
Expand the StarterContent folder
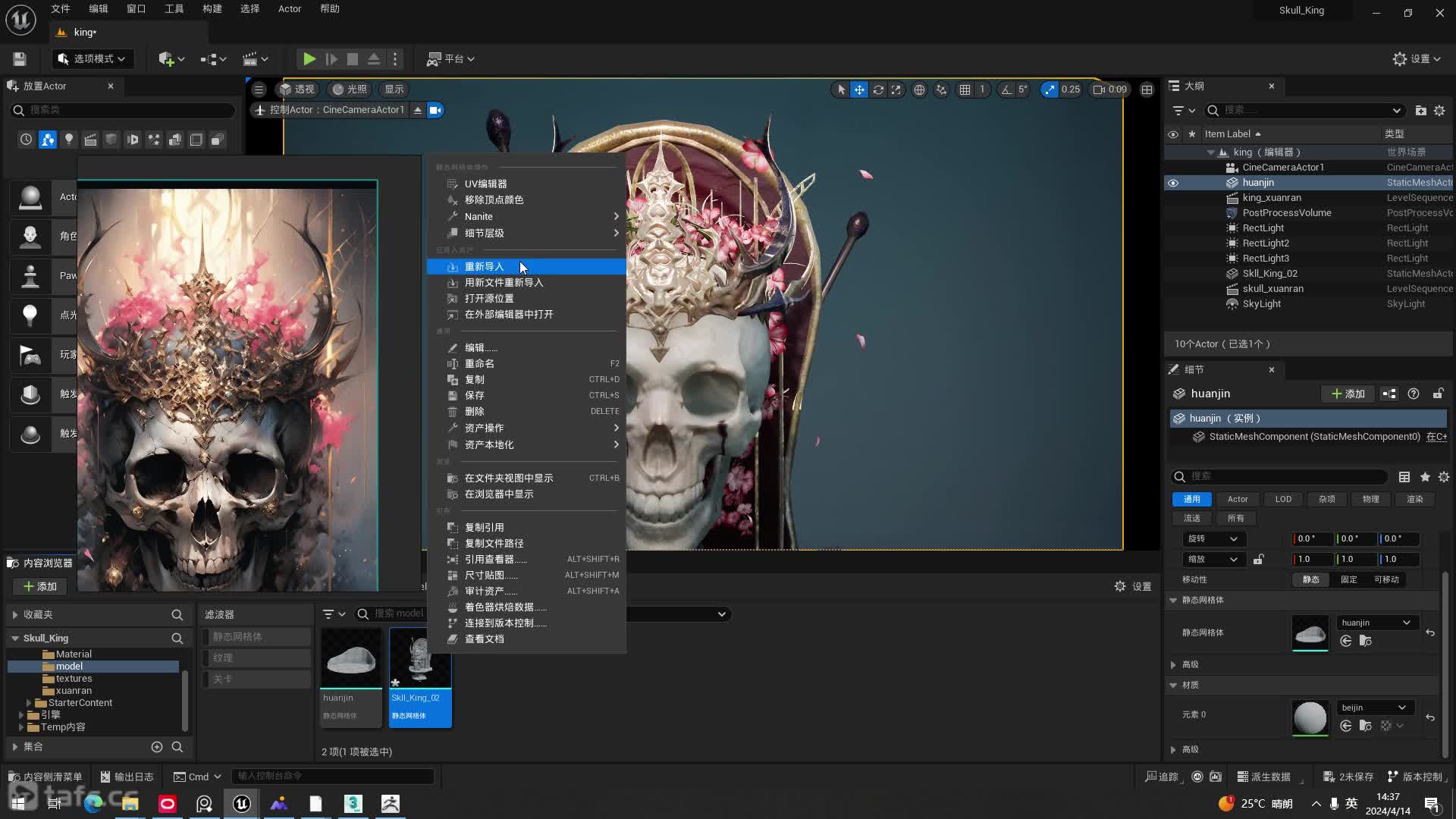[x=29, y=703]
